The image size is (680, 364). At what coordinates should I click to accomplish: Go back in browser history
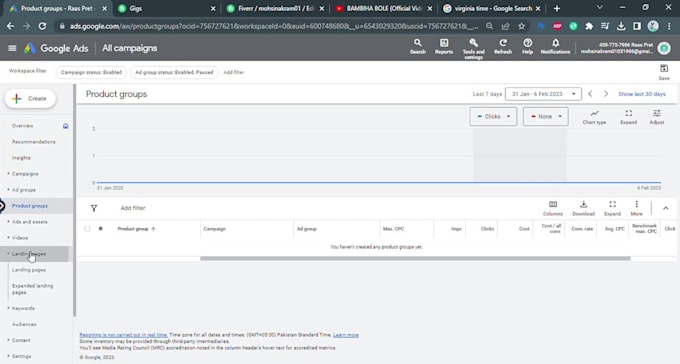point(10,26)
